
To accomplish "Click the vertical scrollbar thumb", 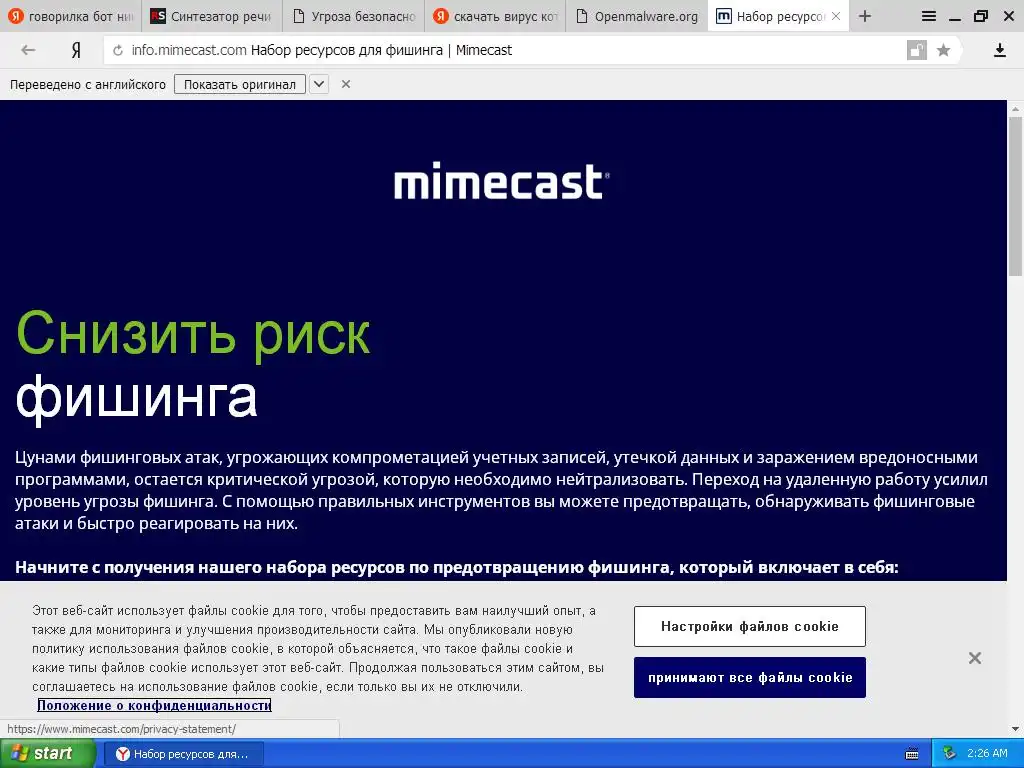I will pos(1015,196).
